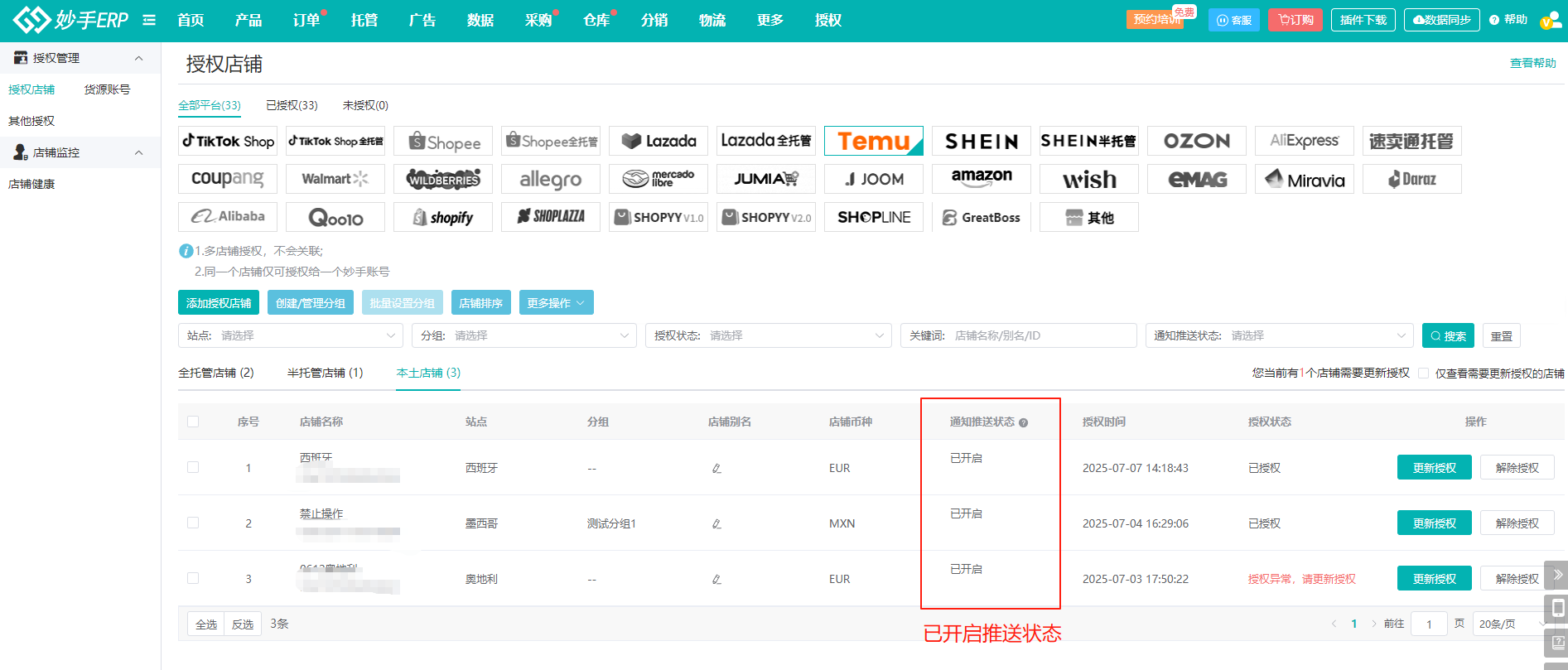Select the allegro platform logo
The image size is (1568, 670).
click(x=551, y=179)
